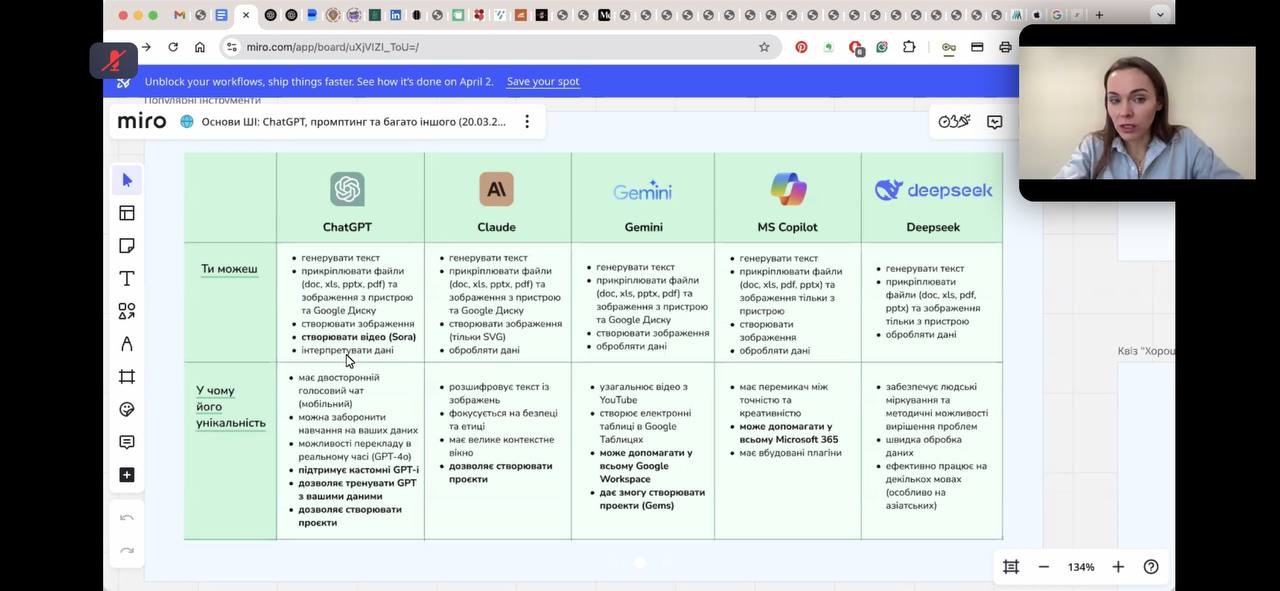This screenshot has width=1280, height=591.
Task: Redo the last board action
Action: [x=127, y=550]
